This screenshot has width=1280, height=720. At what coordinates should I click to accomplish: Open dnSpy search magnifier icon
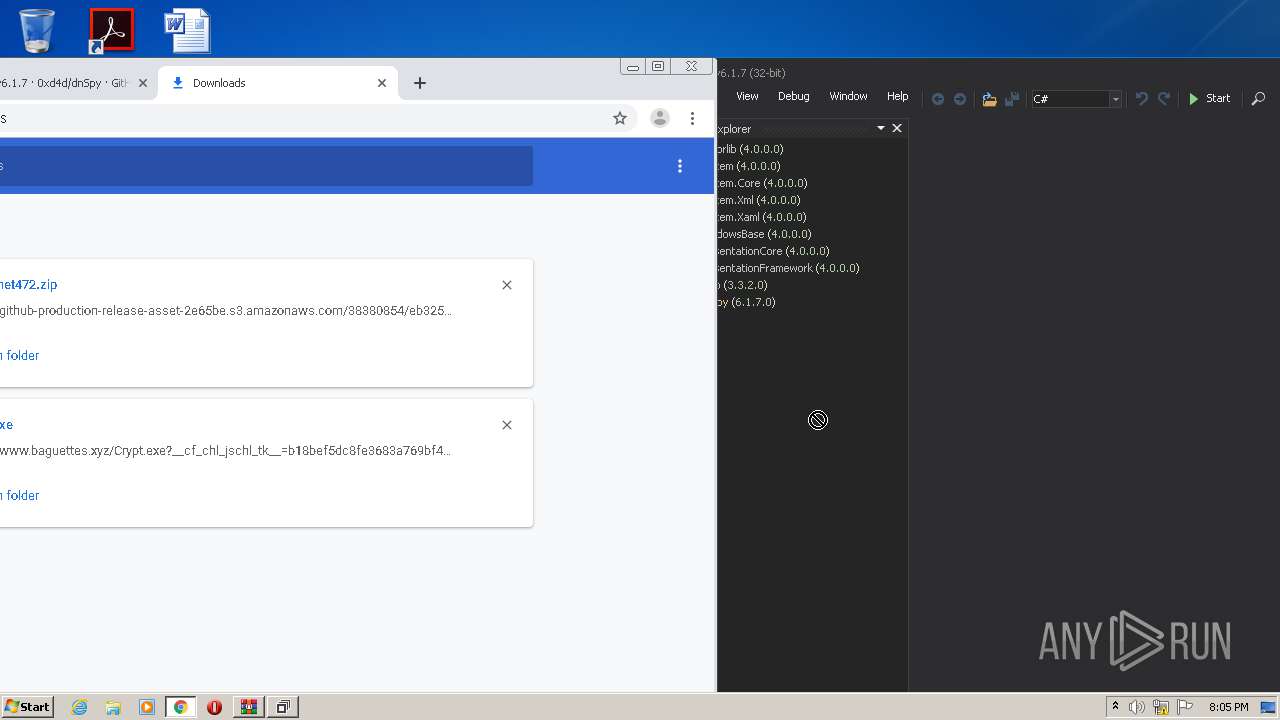pos(1258,99)
